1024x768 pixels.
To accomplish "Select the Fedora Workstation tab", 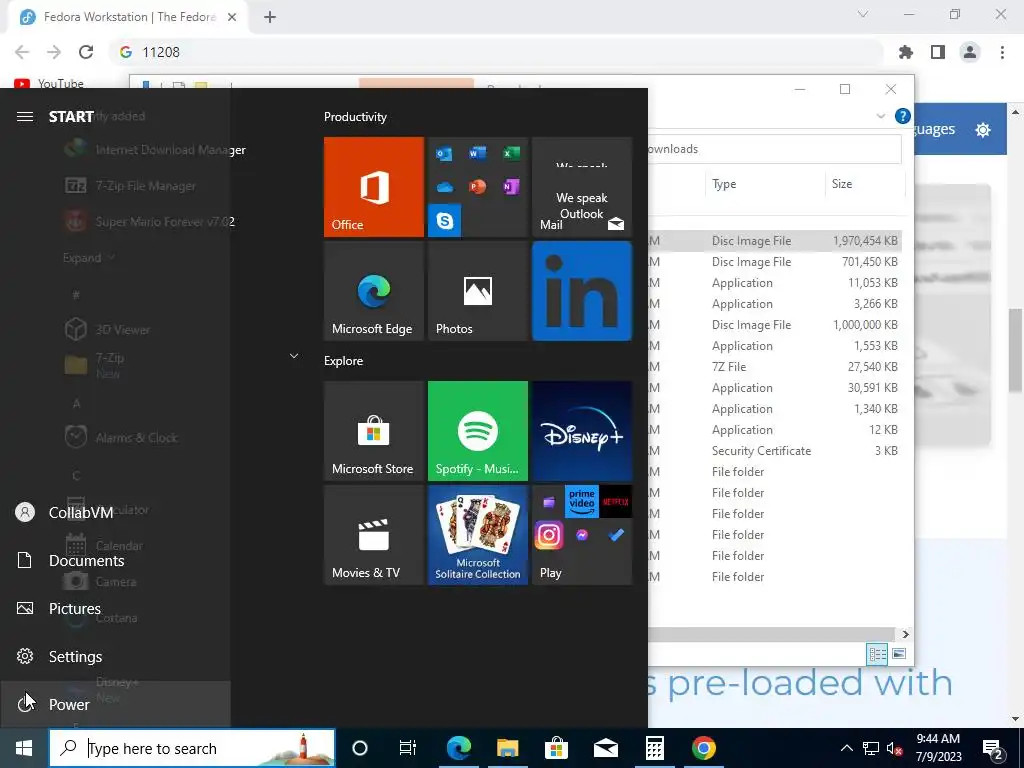I will 127,17.
